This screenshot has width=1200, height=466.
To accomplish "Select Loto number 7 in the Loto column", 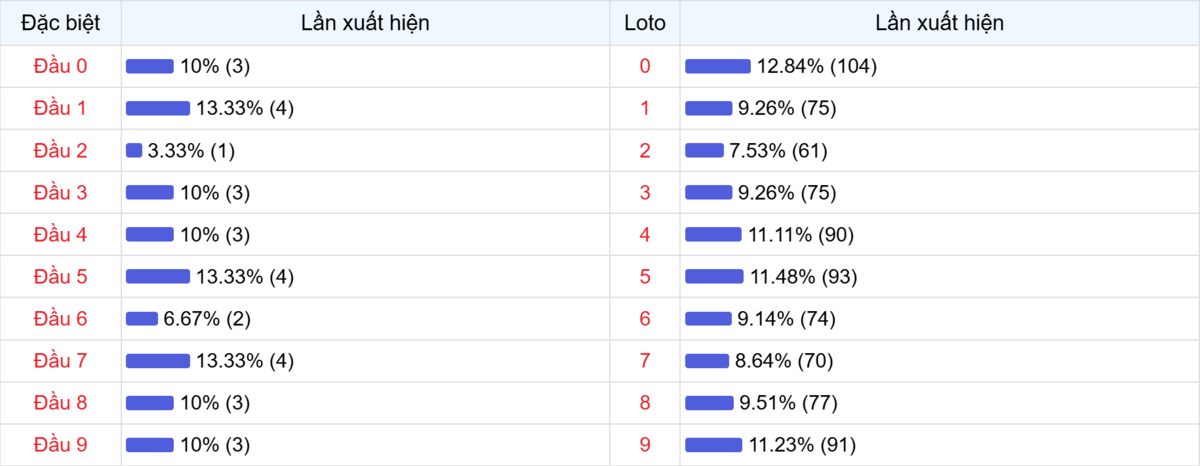I will 645,361.
